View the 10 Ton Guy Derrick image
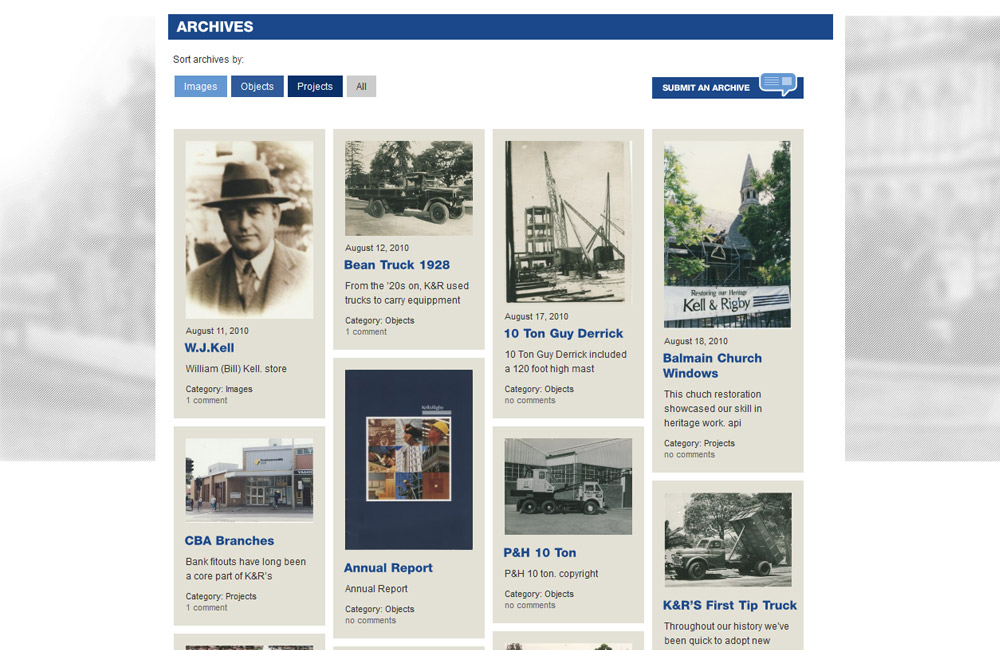 [x=568, y=221]
